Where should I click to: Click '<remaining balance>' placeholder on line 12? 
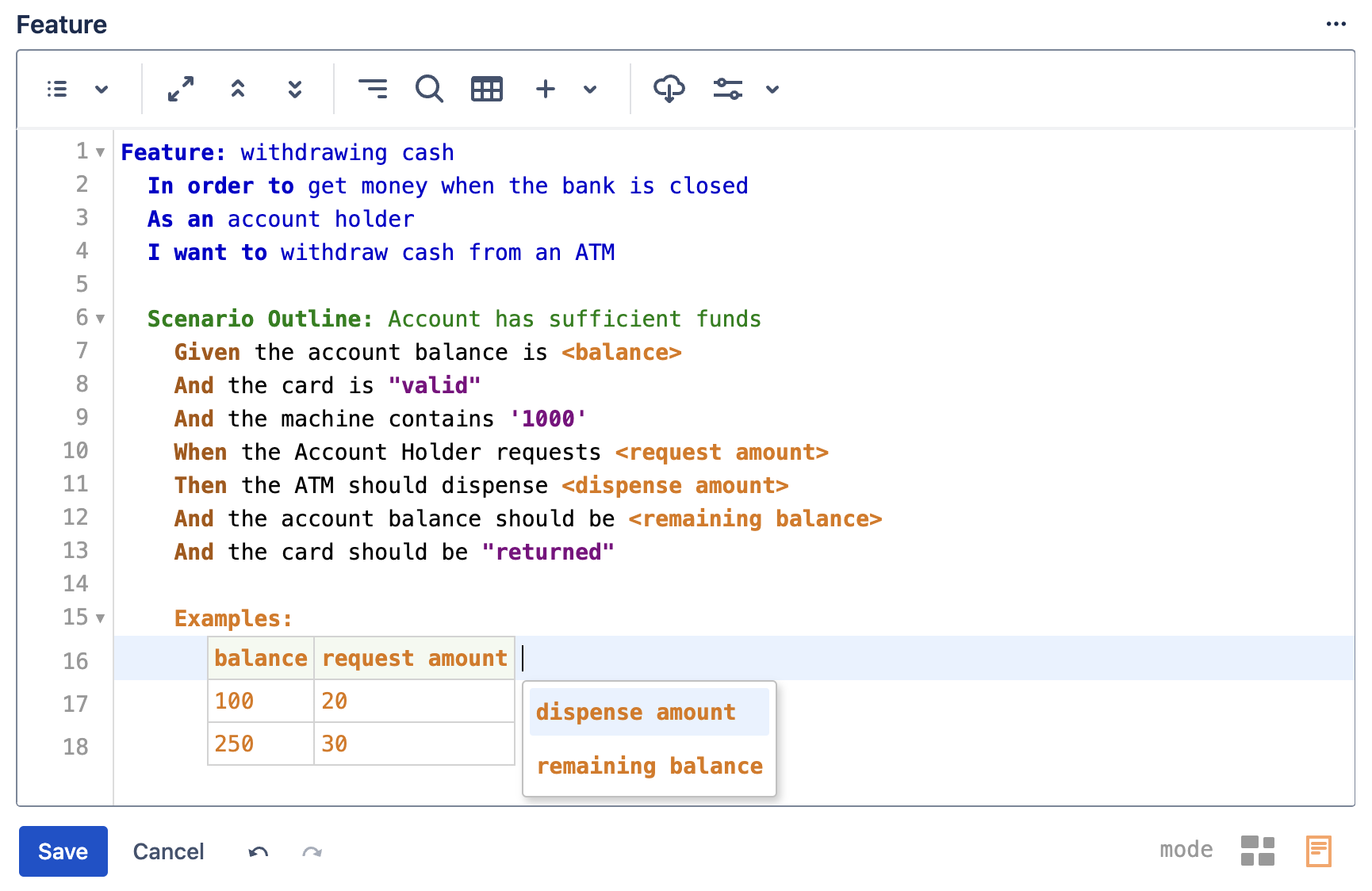[x=755, y=518]
